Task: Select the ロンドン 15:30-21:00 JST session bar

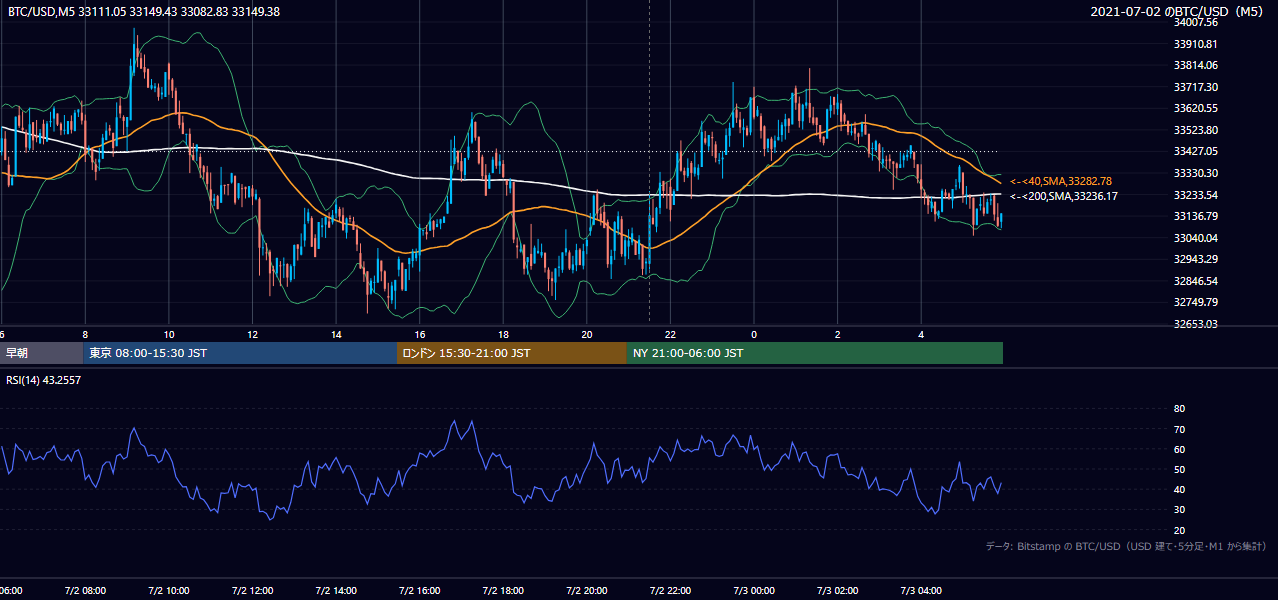Action: pos(512,353)
